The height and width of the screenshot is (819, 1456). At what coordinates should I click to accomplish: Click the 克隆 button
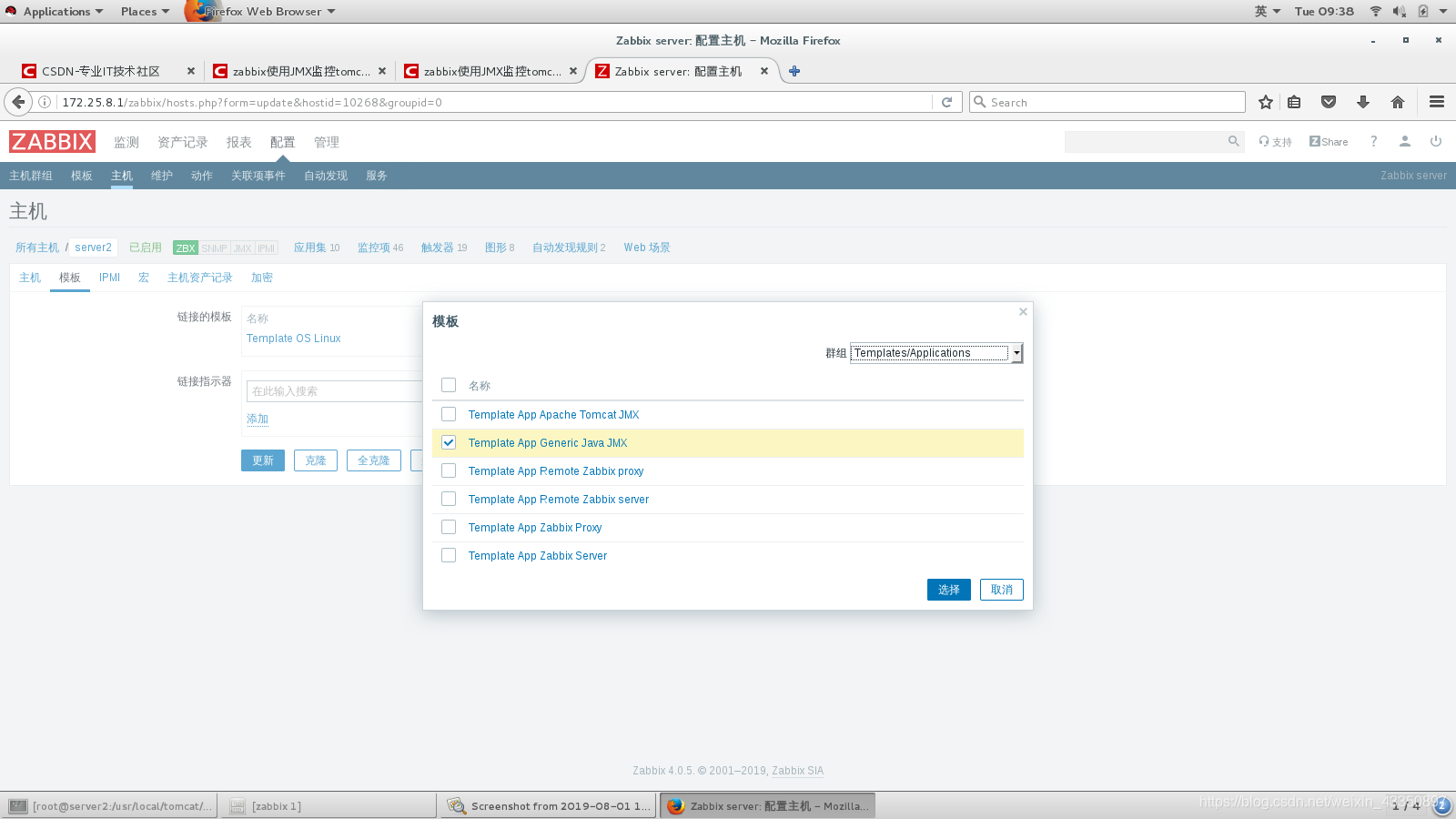click(316, 460)
